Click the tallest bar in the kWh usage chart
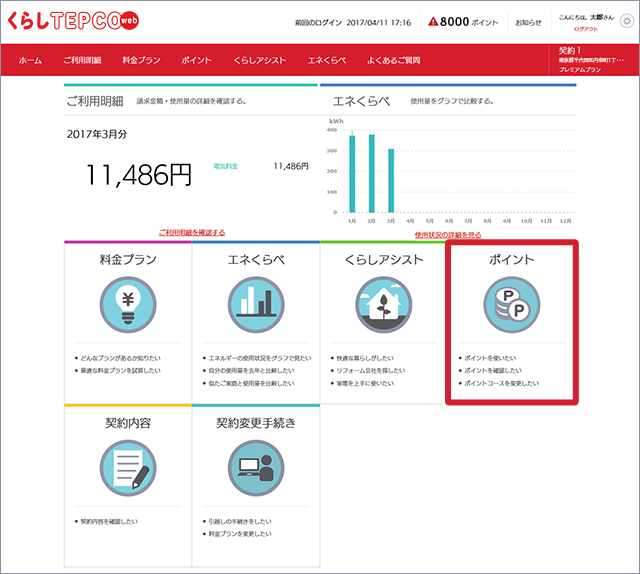640x574 pixels. pos(371,172)
